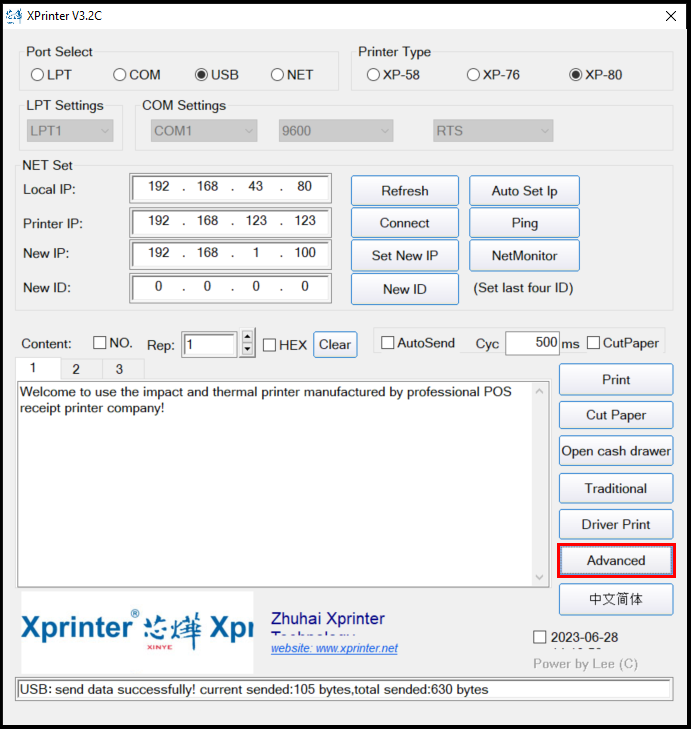Click the Advanced button
Viewport: 691px width, 729px height.
pos(615,561)
